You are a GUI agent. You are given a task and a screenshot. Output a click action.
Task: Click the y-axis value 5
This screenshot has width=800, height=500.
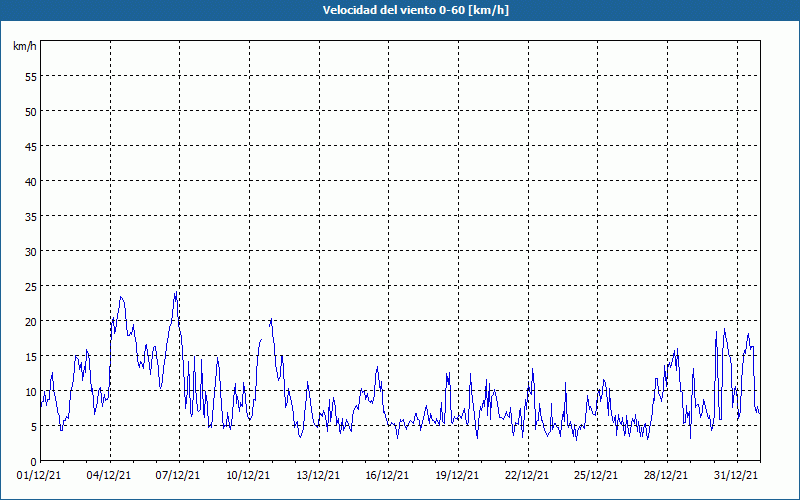tap(34, 427)
